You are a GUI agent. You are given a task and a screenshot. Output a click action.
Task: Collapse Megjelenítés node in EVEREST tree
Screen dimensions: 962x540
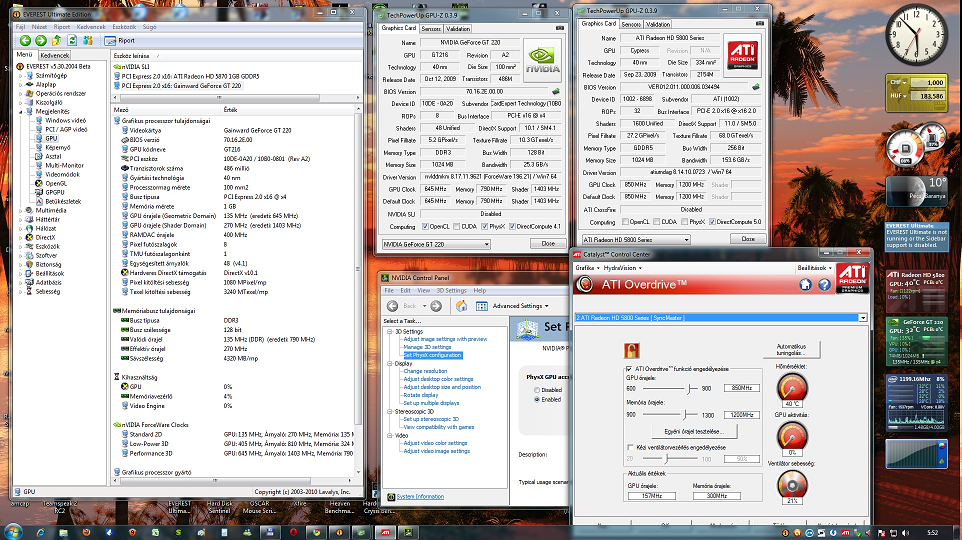click(x=21, y=112)
